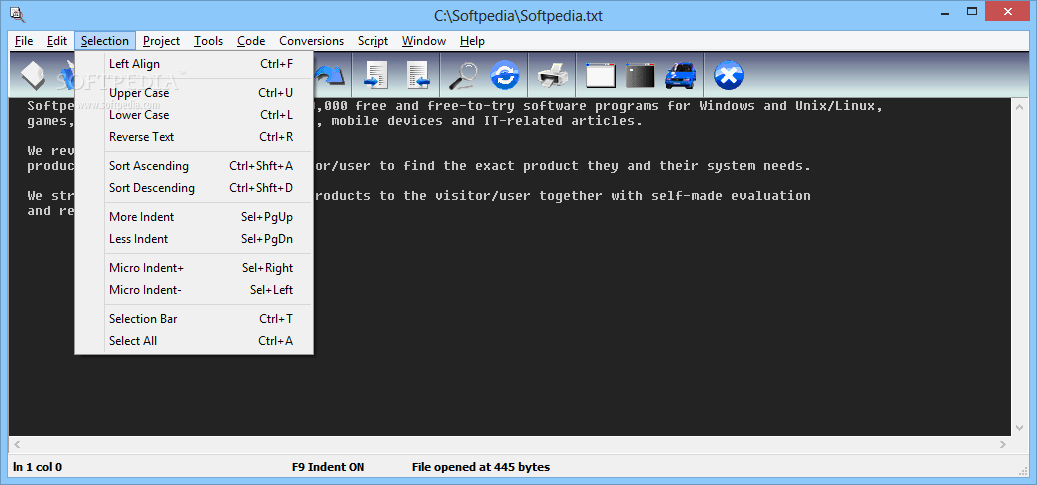Click the horizontal scrollbar right arrow
Viewport: 1037px width, 485px height.
[x=1004, y=445]
